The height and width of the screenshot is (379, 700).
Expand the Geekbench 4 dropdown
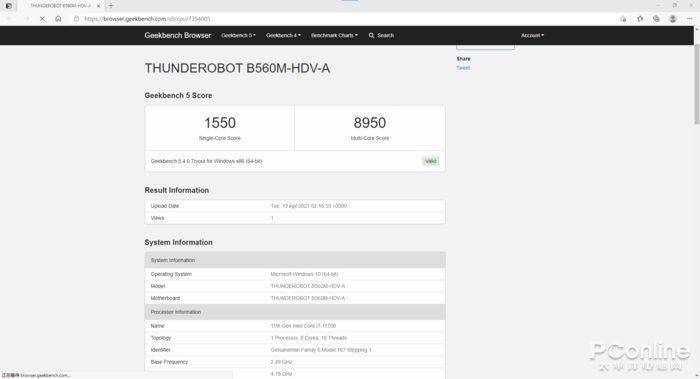click(283, 35)
